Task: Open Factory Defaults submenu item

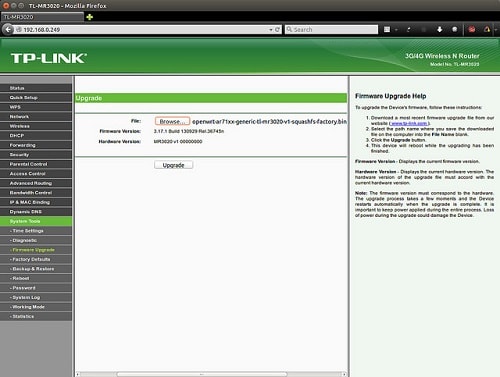Action: tap(36, 259)
